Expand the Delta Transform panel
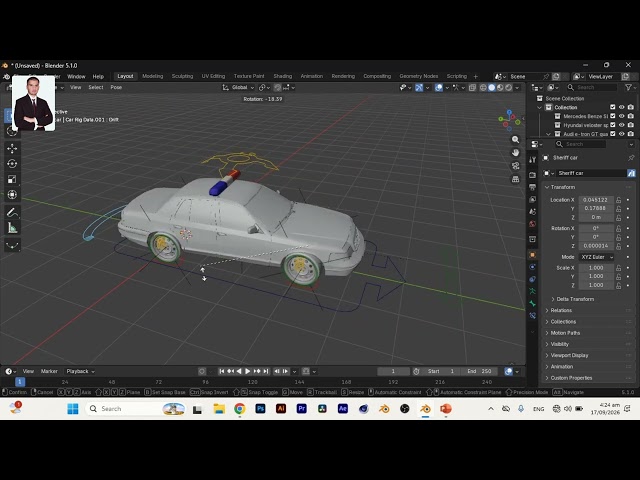Screen dimensions: 640x480 pos(573,299)
